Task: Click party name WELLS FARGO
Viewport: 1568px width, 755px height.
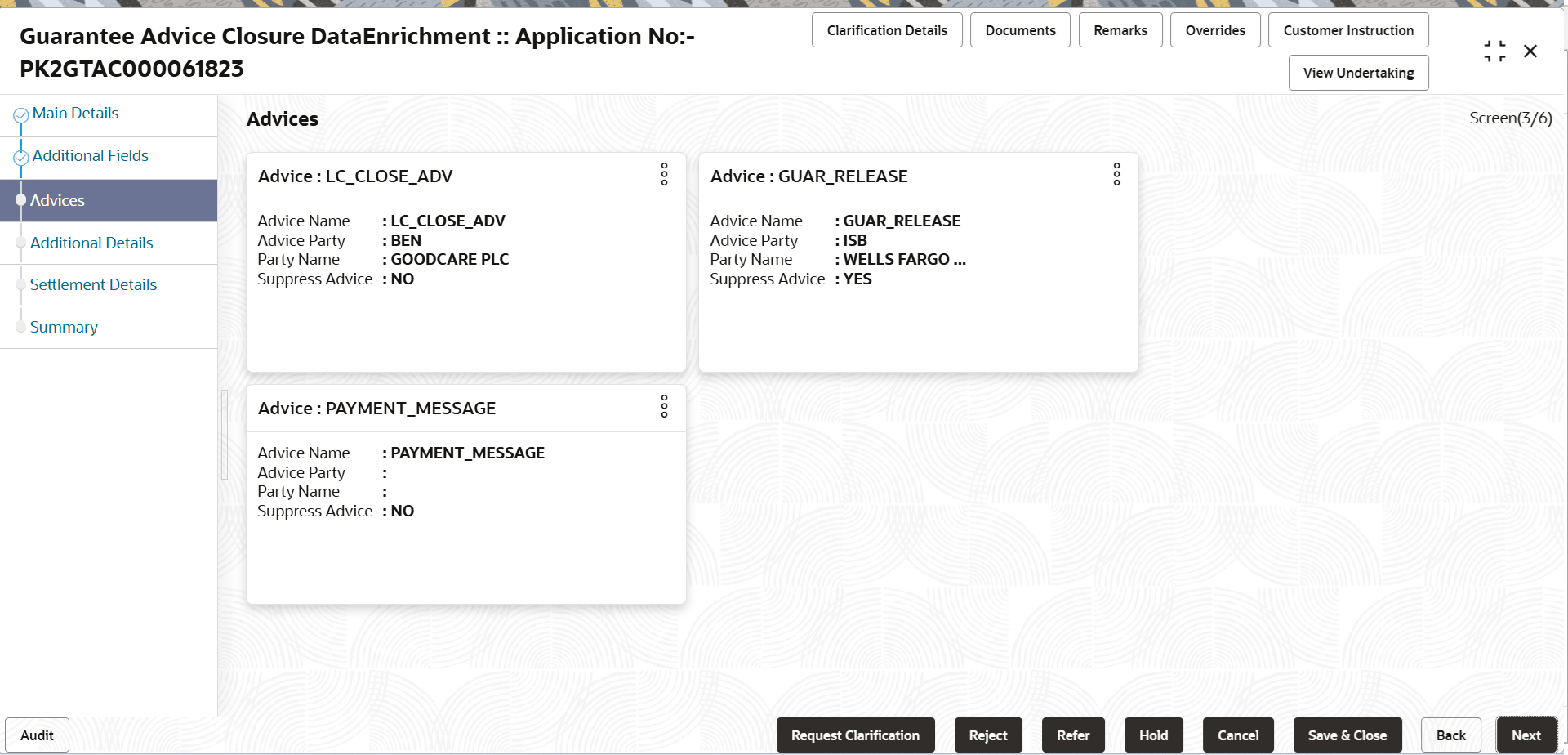Action: (904, 260)
